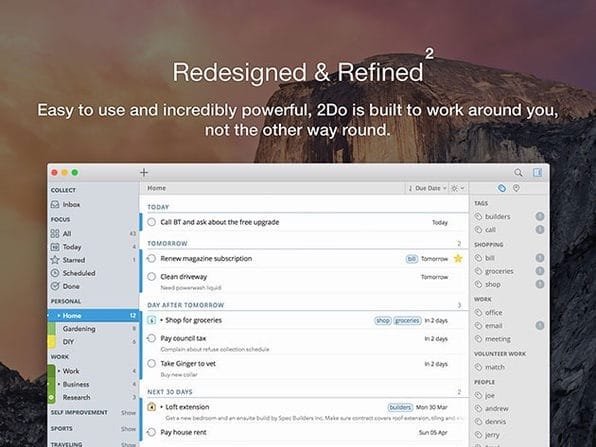Viewport: 596px width, 447px height.
Task: Click the count badge beside builders tag
Action: pos(540,217)
